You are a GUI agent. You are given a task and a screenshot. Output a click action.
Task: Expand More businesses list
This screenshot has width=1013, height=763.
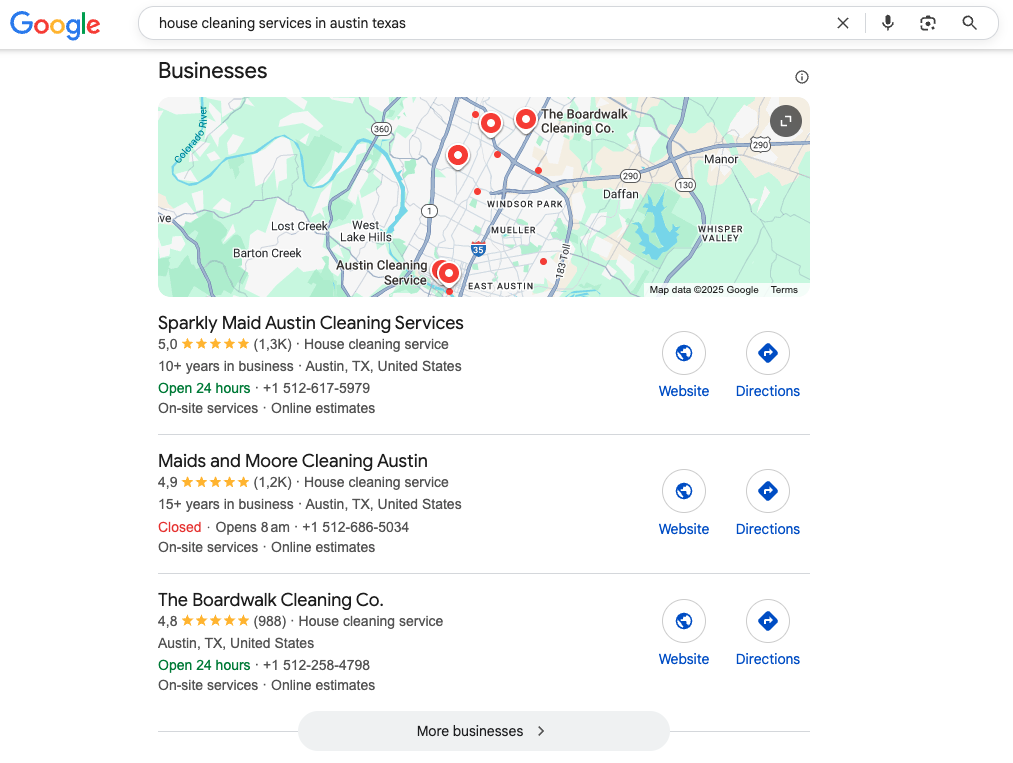[x=483, y=731]
